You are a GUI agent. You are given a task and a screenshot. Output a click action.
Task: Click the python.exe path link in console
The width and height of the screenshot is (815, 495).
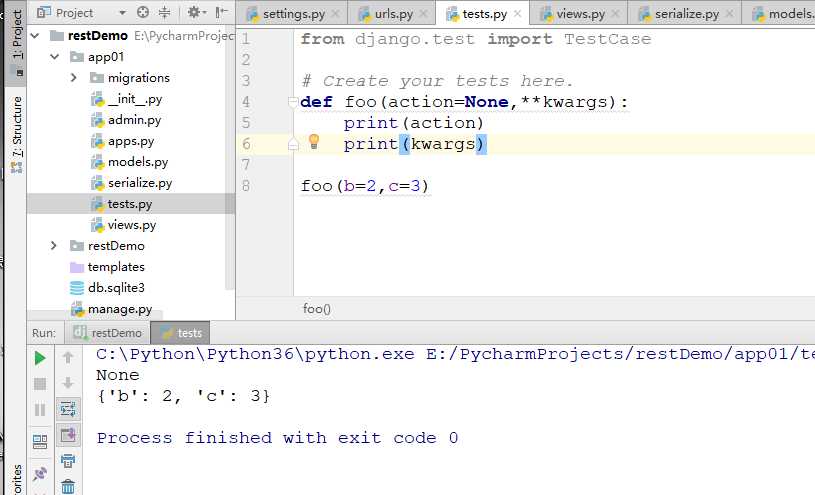(x=255, y=354)
